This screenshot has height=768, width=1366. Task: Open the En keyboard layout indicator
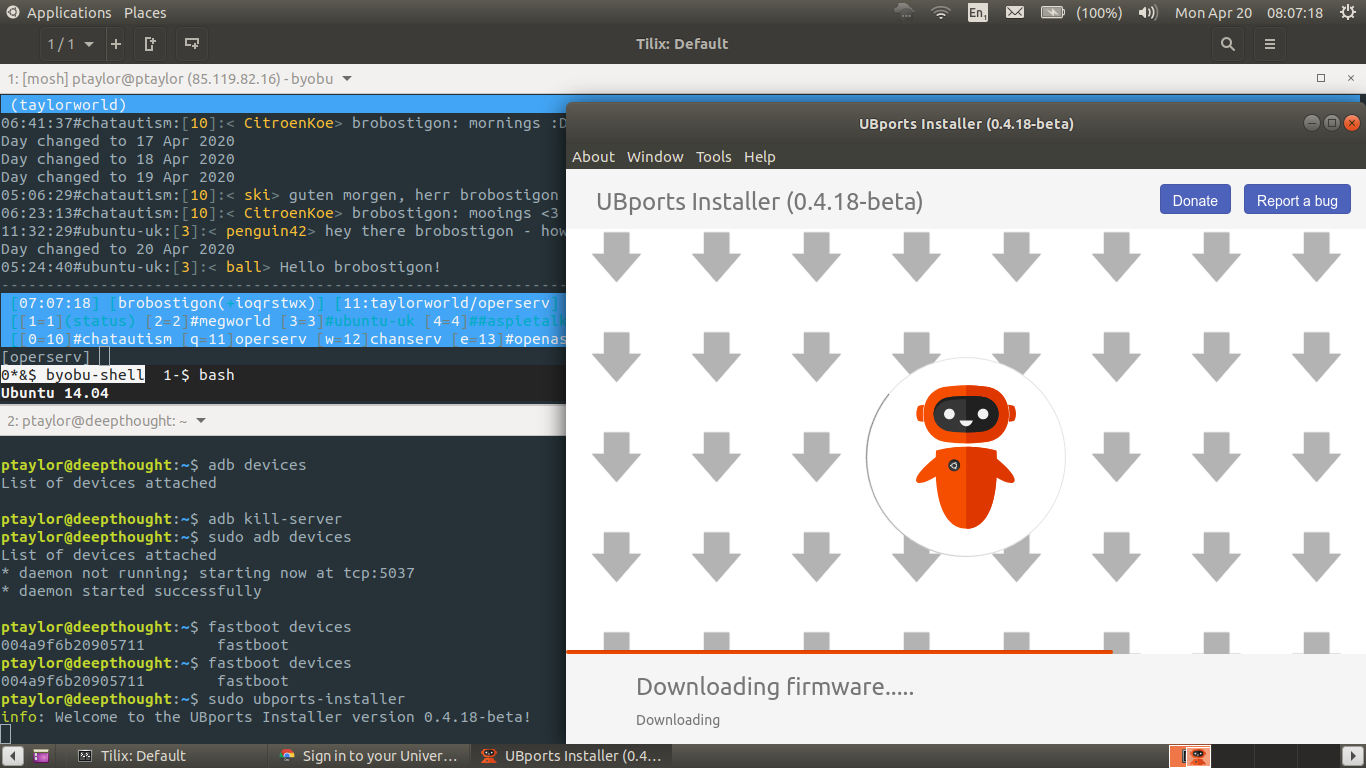tap(977, 13)
